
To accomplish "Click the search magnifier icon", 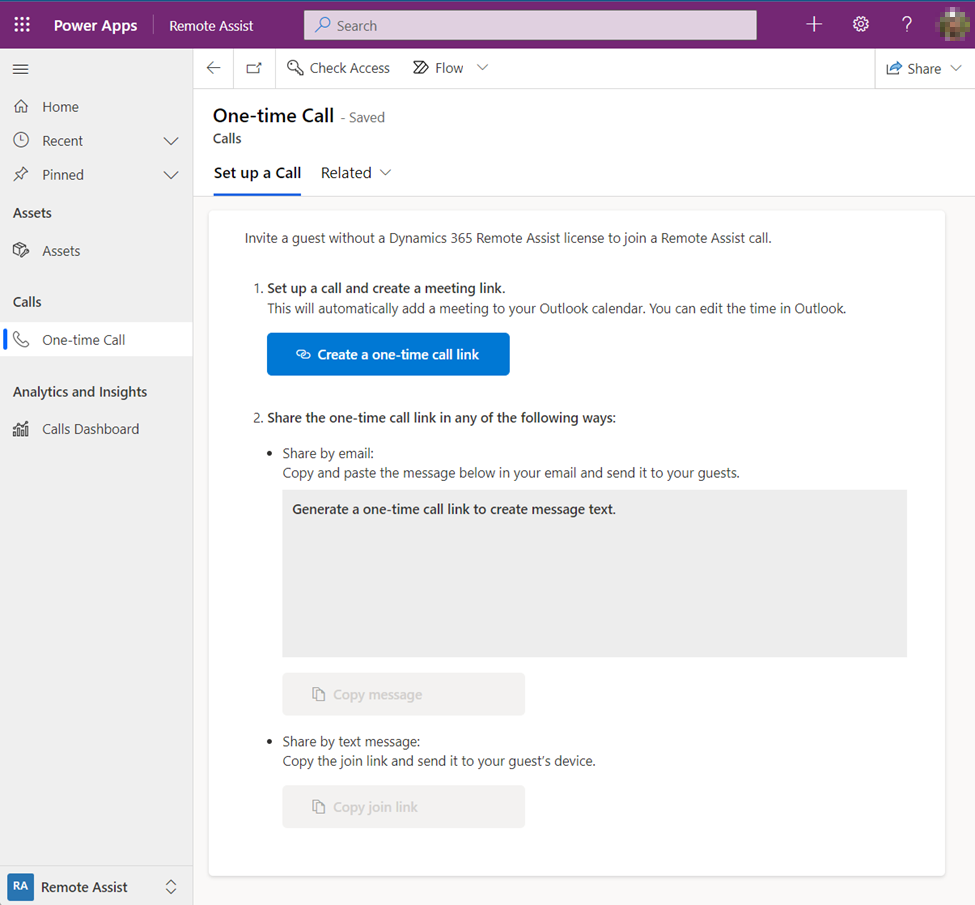I will 323,25.
